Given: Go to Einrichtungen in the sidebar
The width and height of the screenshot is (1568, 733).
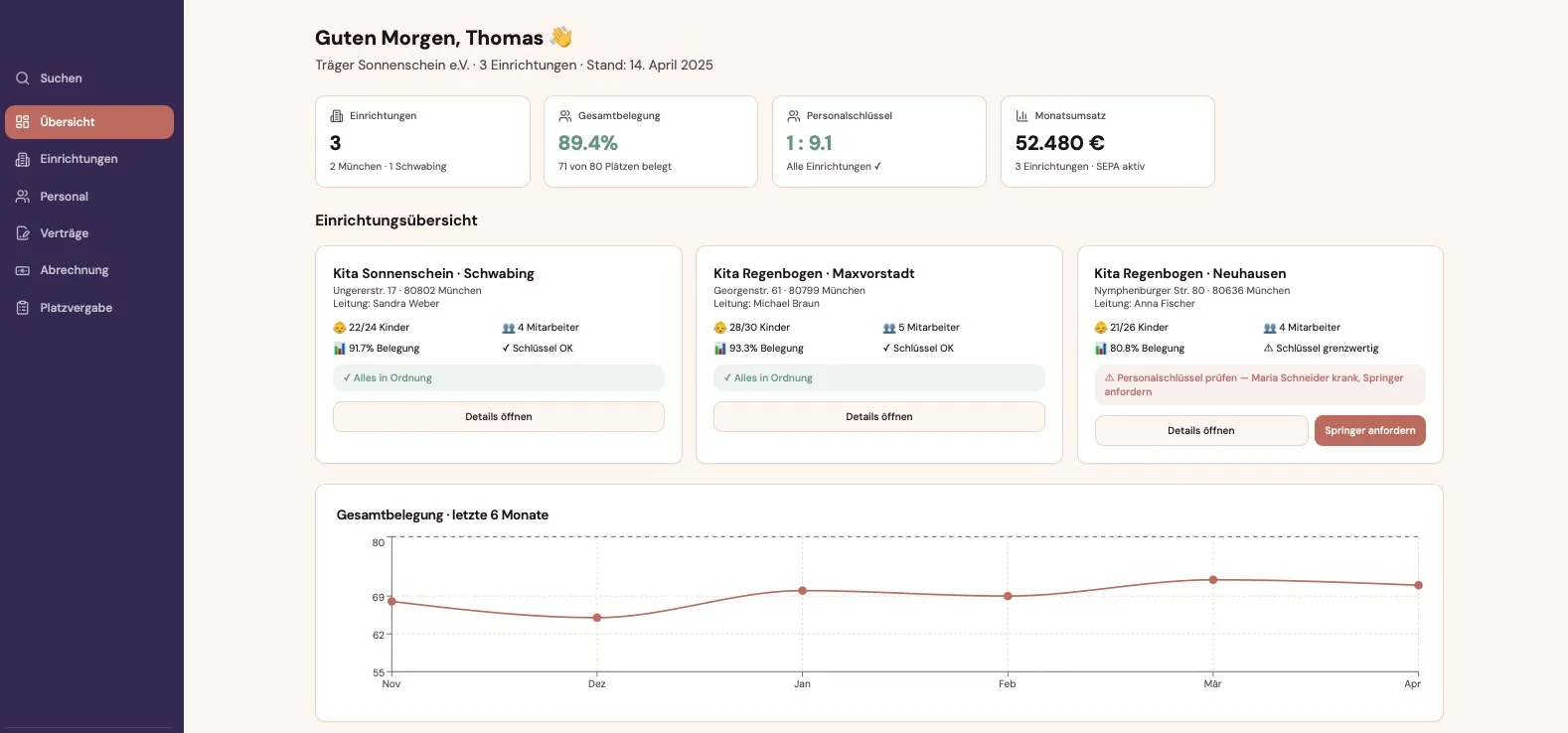Looking at the screenshot, I should [89, 159].
